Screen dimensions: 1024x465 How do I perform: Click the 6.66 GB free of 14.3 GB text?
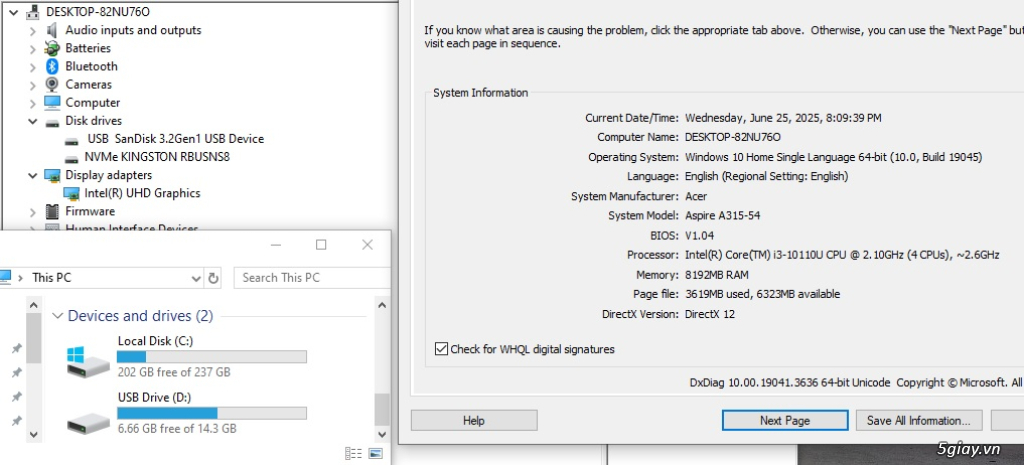tap(177, 429)
